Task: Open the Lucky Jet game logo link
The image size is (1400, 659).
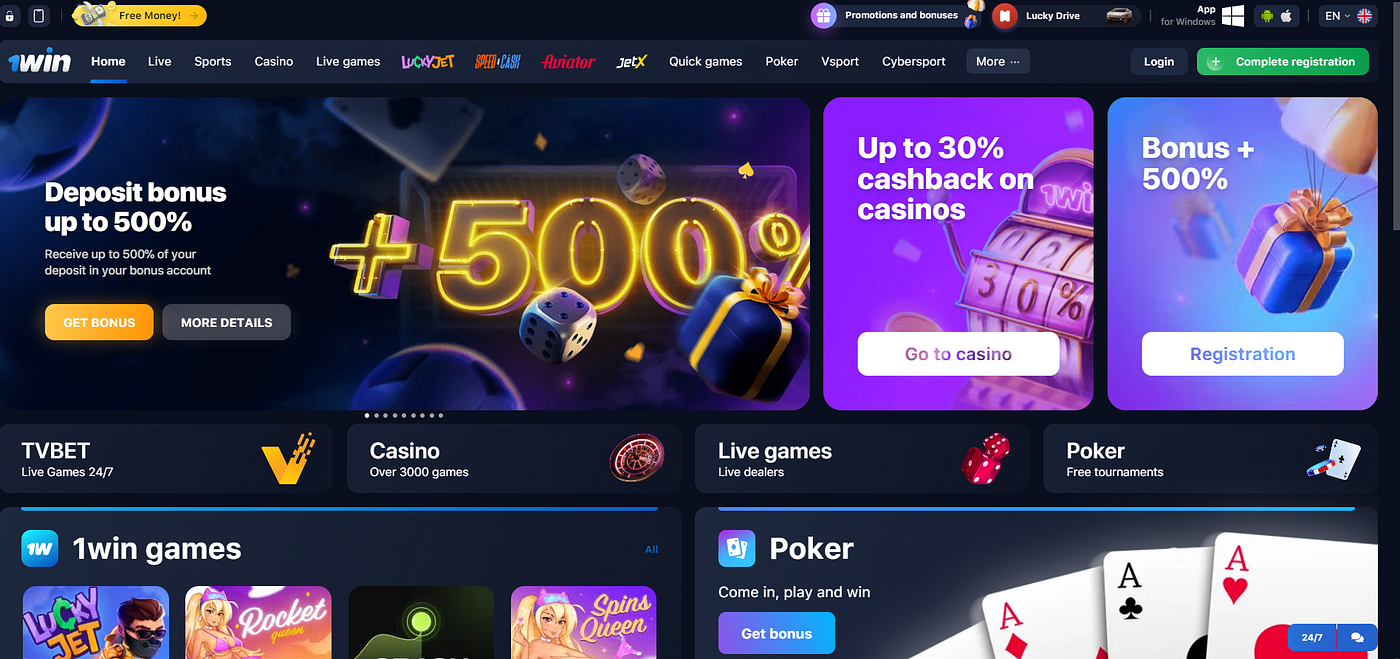Action: 428,61
